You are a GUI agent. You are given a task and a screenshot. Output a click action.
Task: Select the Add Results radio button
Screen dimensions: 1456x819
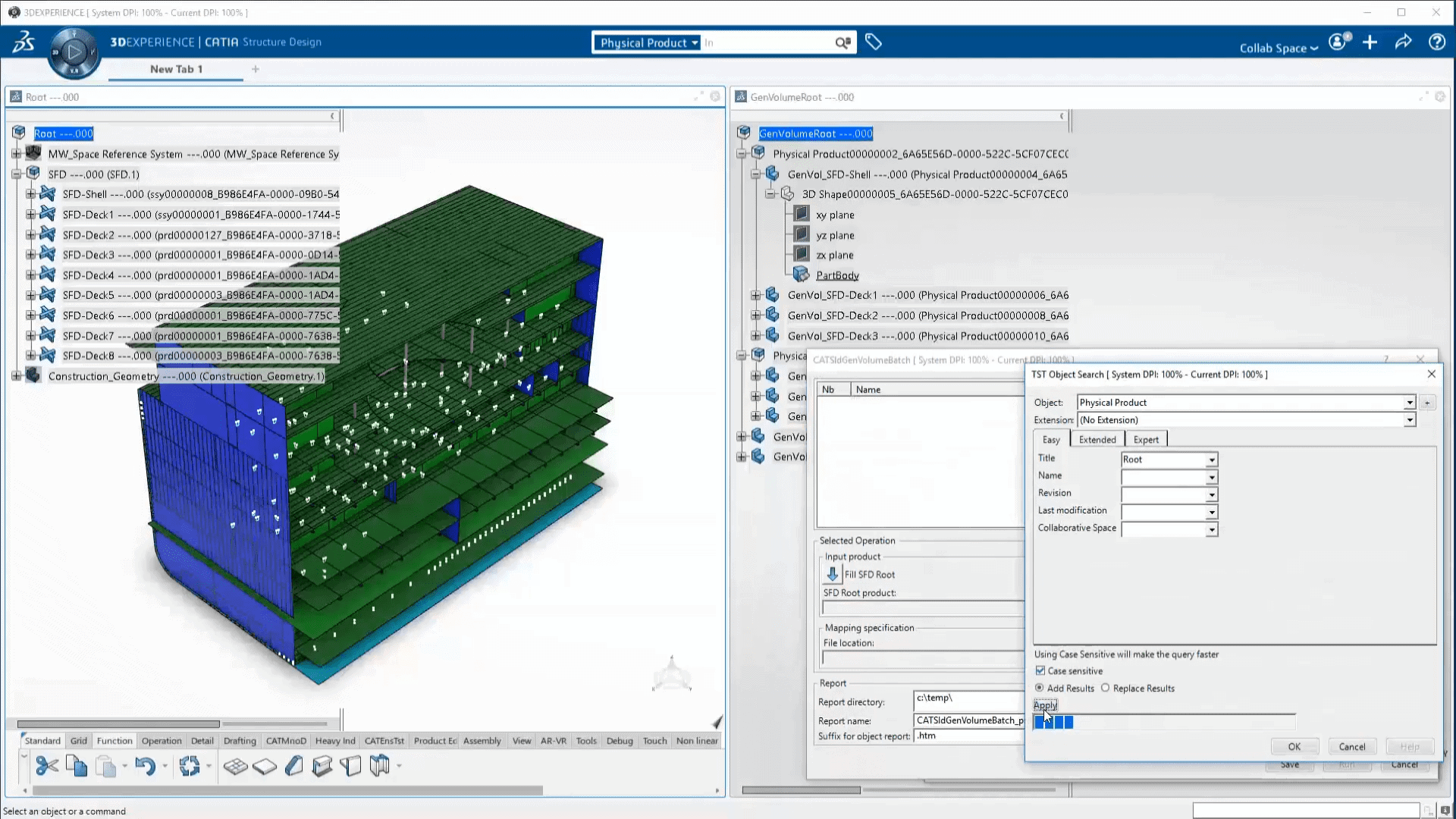point(1040,688)
